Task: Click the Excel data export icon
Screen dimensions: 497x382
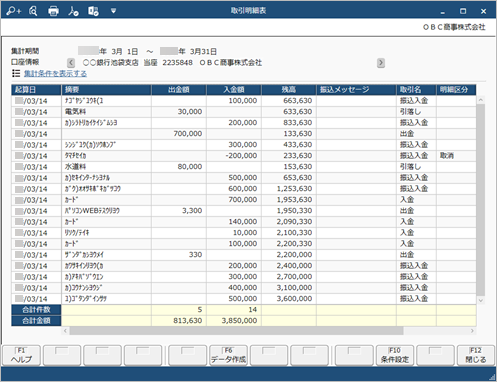Action: click(93, 11)
